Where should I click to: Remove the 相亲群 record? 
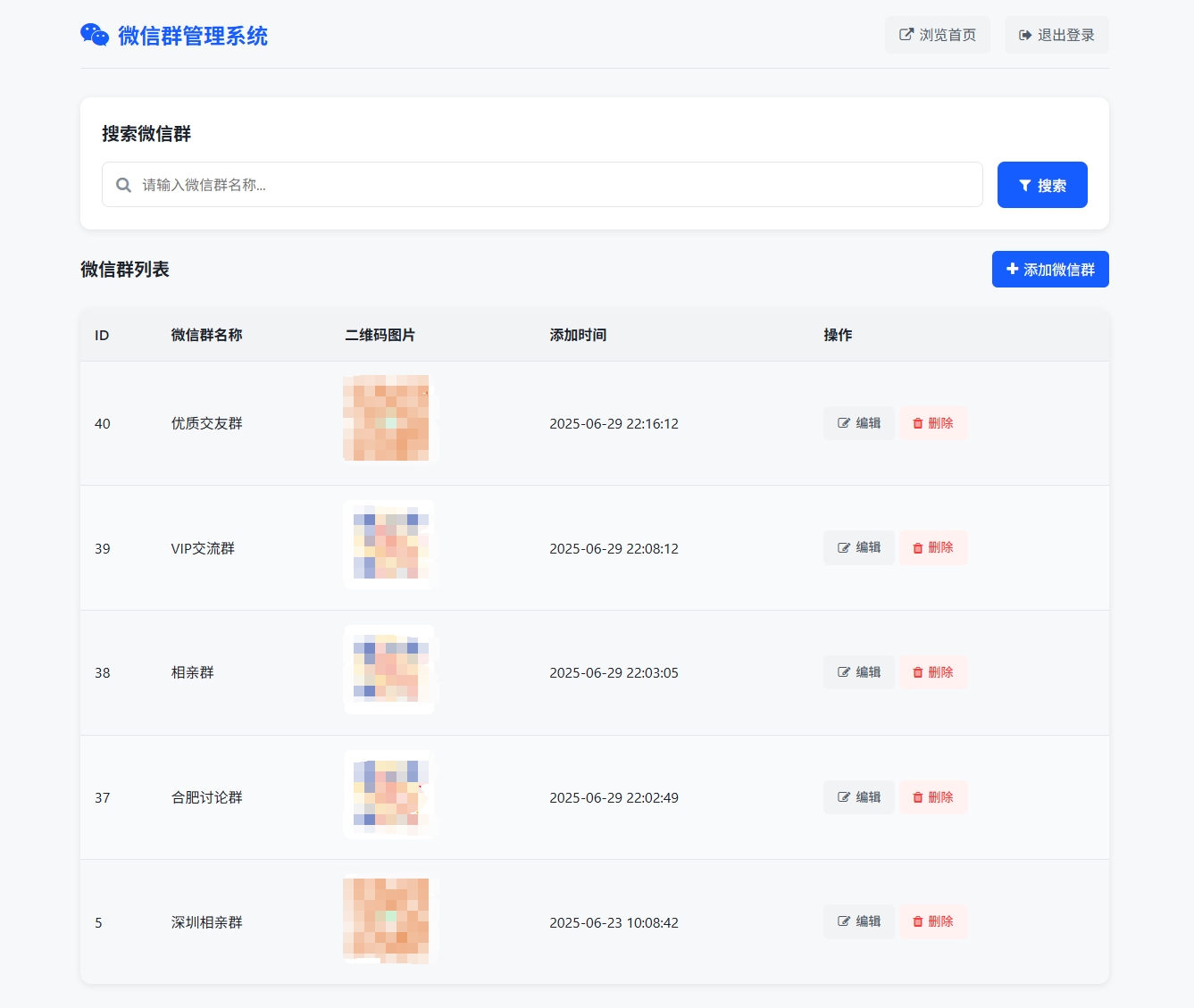pyautogui.click(x=932, y=672)
